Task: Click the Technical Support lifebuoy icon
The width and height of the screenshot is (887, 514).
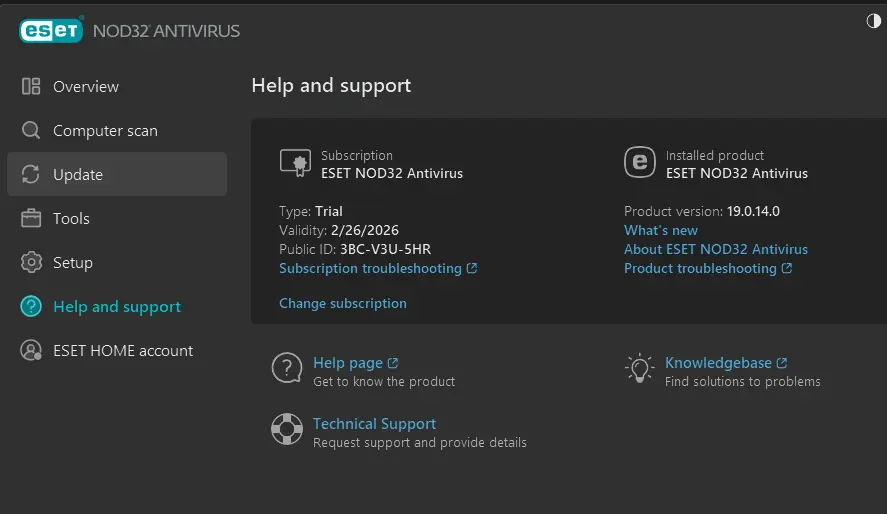Action: (287, 429)
